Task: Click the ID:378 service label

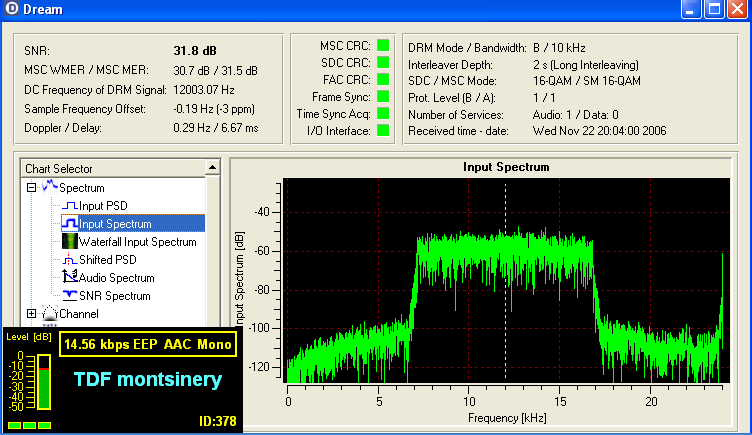Action: pyautogui.click(x=218, y=421)
